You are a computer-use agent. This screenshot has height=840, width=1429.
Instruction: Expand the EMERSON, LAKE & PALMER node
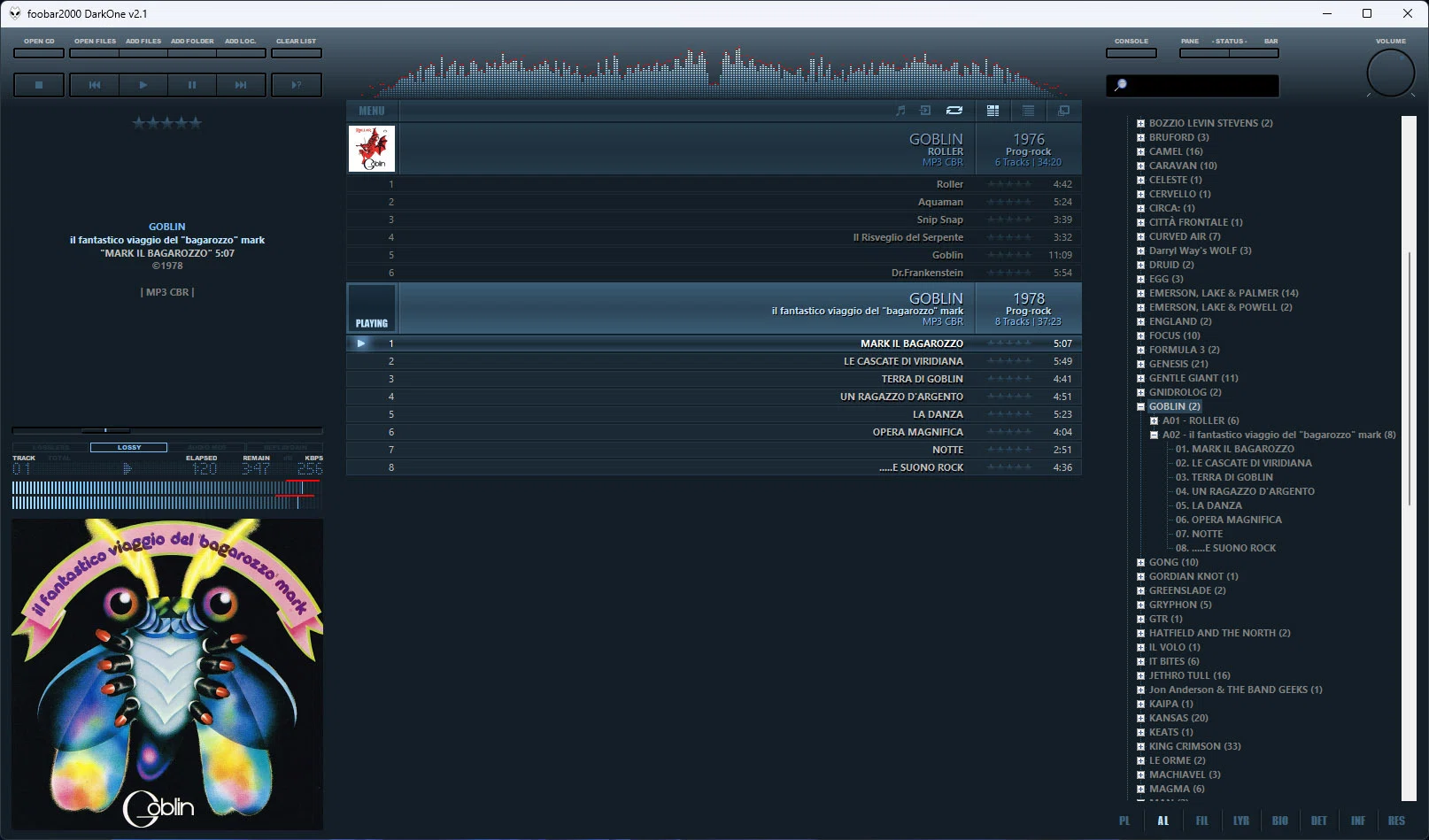click(1141, 294)
